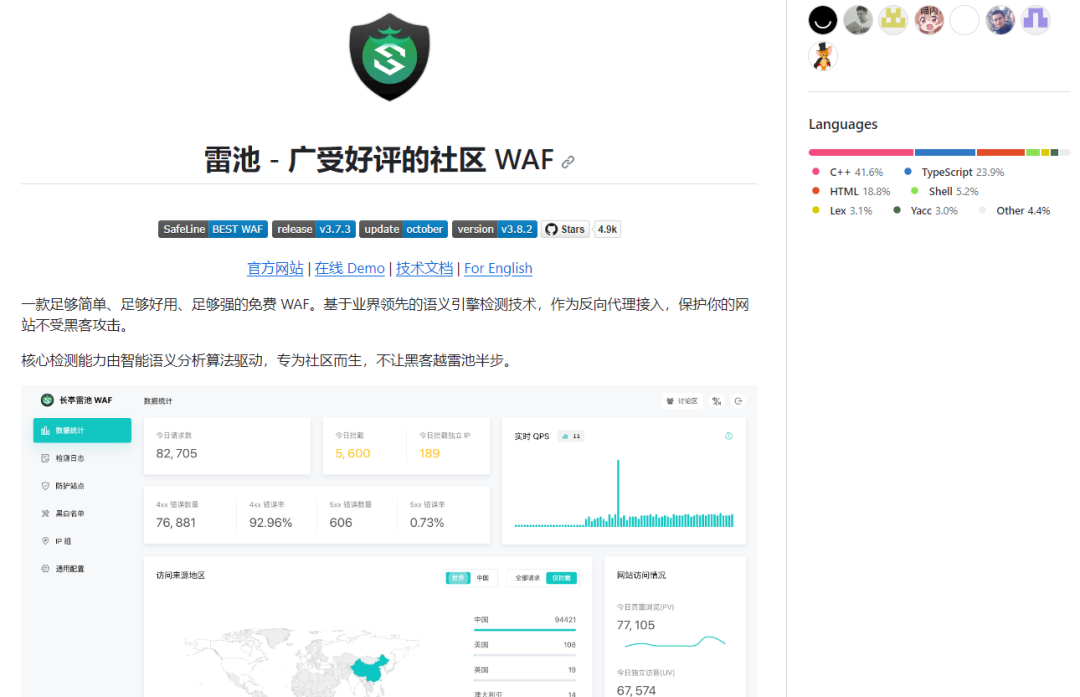Click the release v3.7.3 badge

coord(314,229)
